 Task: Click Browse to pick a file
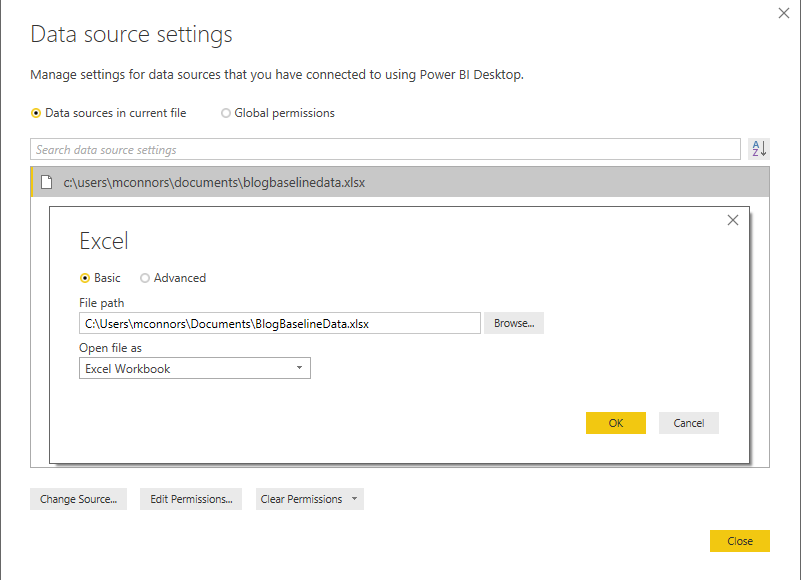513,323
